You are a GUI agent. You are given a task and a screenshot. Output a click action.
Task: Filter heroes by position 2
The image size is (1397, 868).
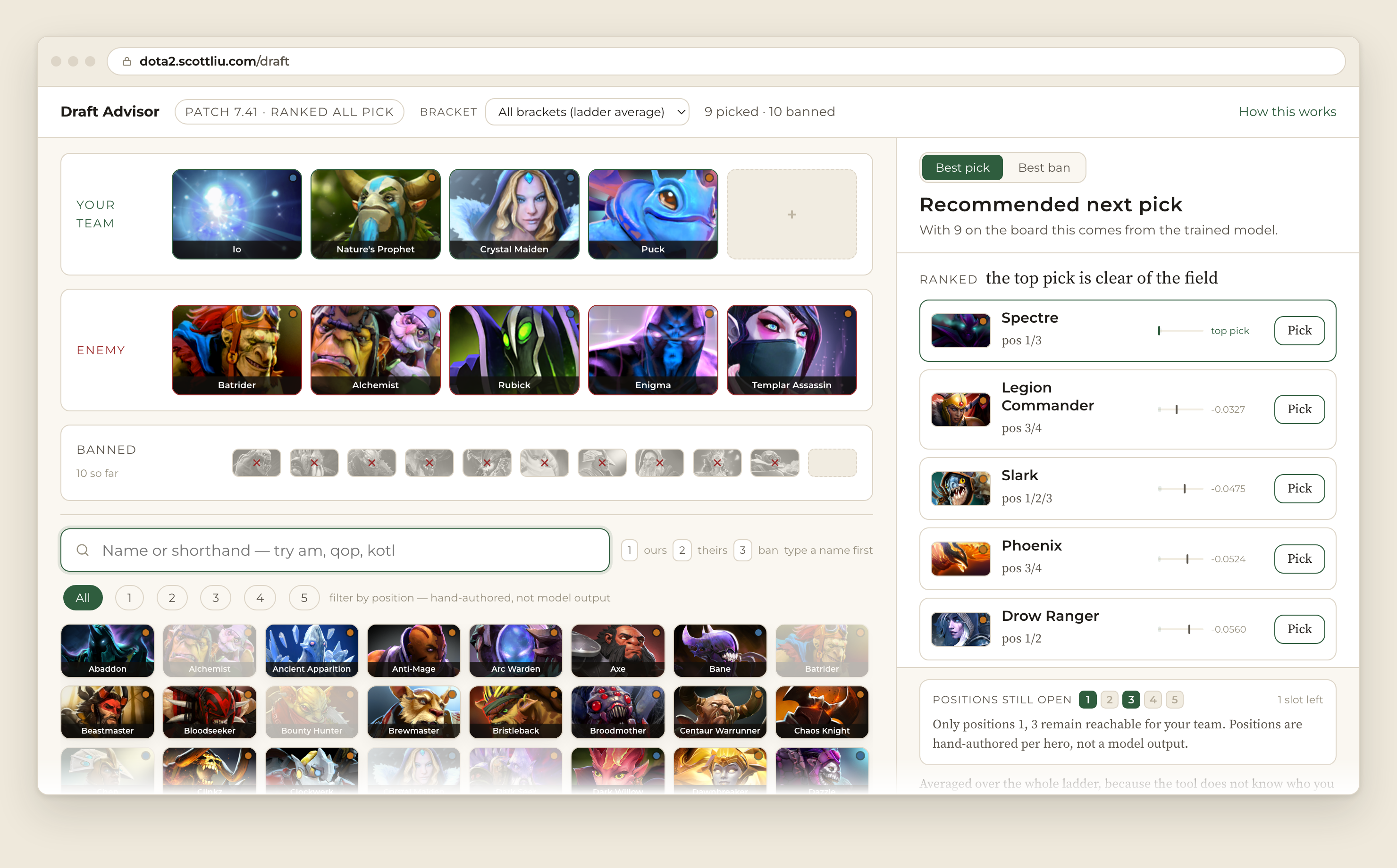click(x=172, y=598)
